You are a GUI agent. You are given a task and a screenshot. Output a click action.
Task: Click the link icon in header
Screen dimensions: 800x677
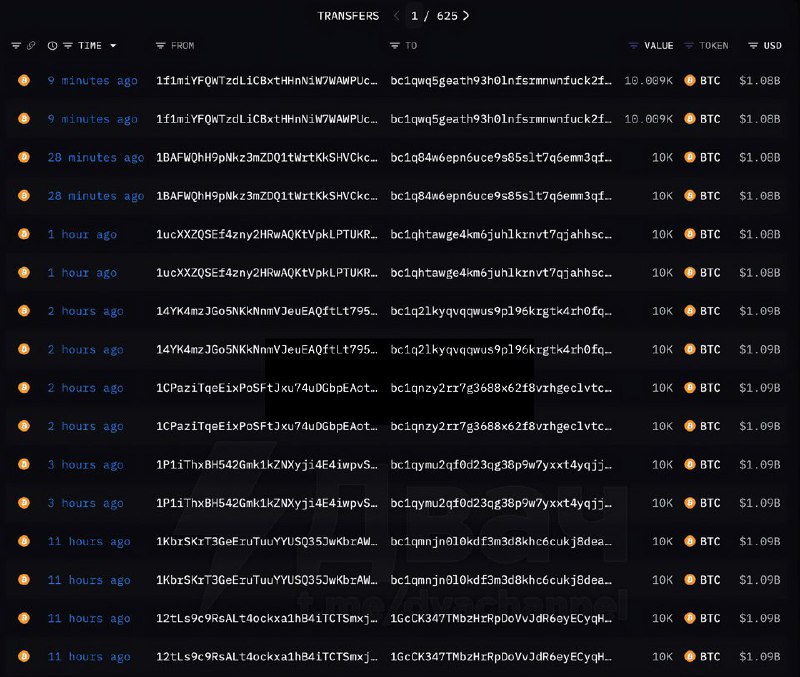pos(31,46)
